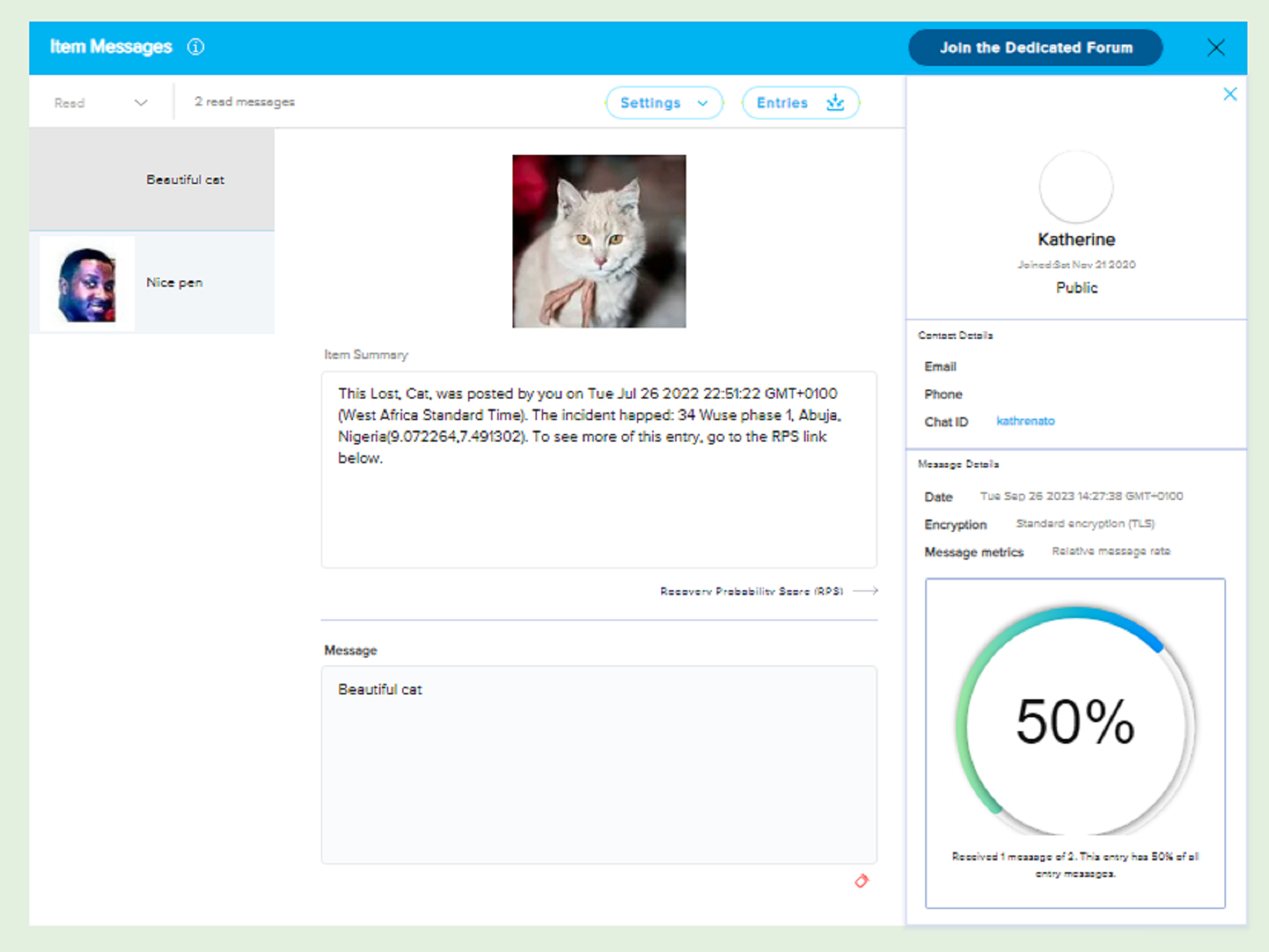Click the 2 read messages count
The image size is (1269, 952).
(244, 102)
